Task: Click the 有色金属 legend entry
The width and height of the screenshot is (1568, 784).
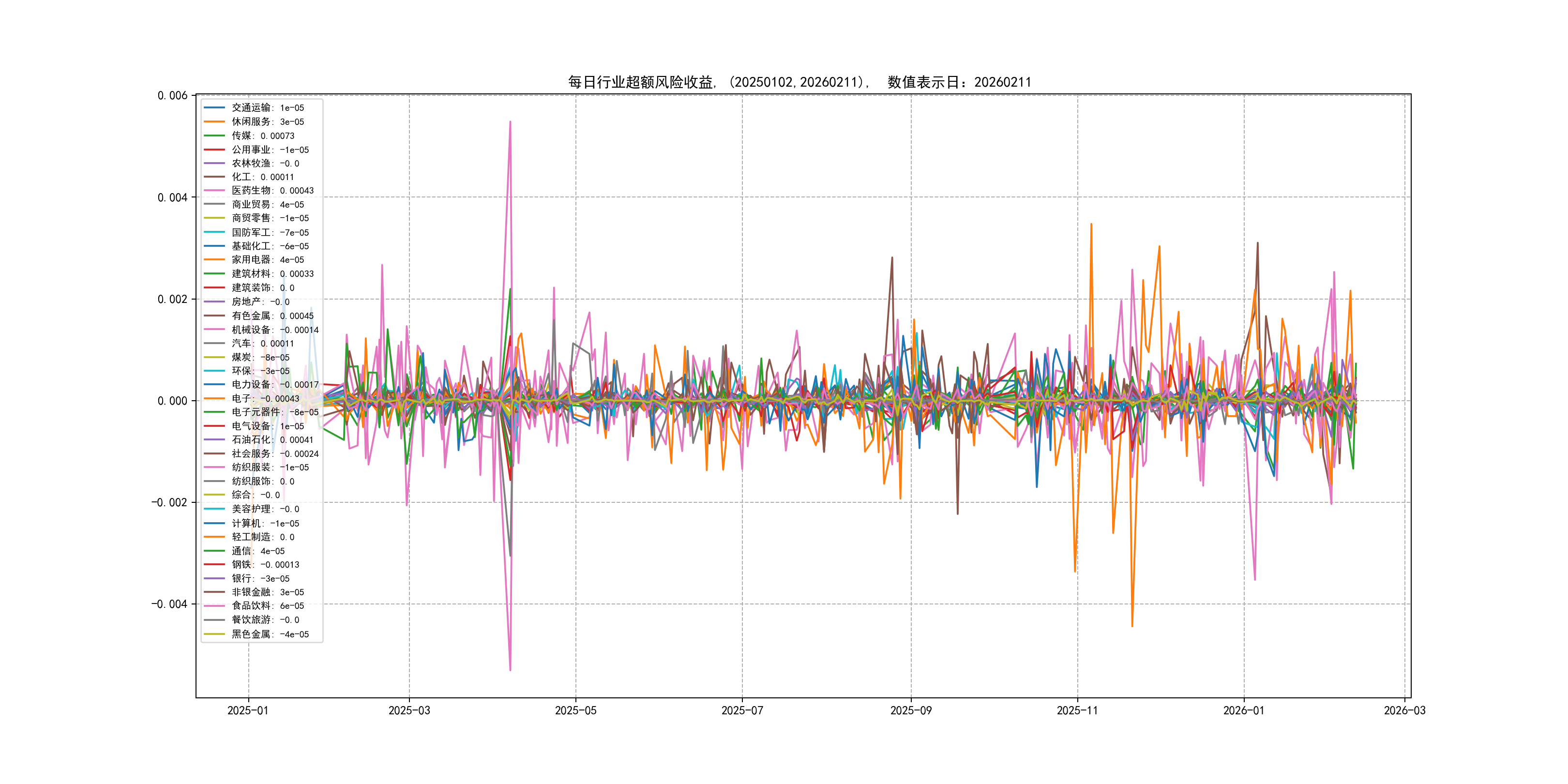Action: [x=272, y=316]
